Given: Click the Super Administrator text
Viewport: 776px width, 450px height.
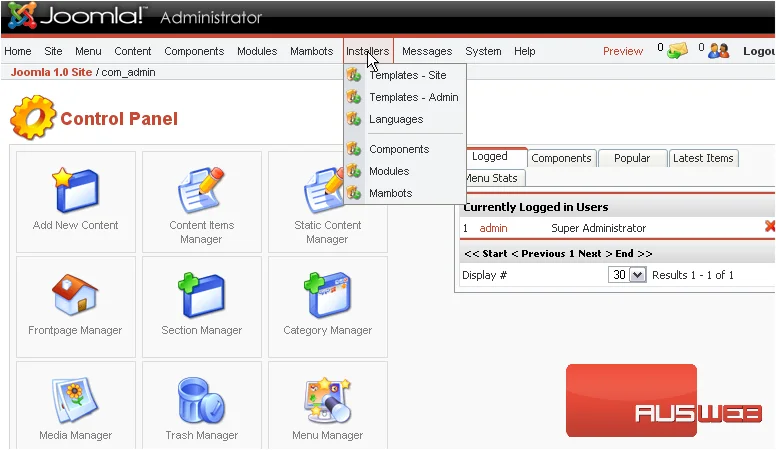Looking at the screenshot, I should 598,228.
